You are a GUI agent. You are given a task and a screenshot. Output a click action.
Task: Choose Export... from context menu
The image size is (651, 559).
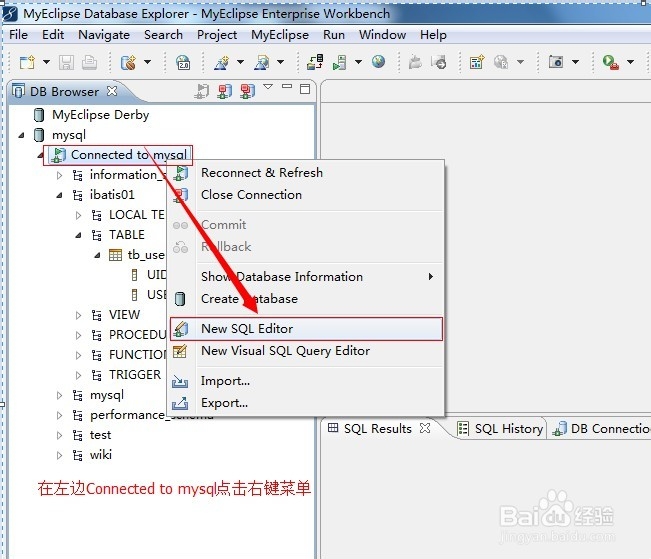306,403
